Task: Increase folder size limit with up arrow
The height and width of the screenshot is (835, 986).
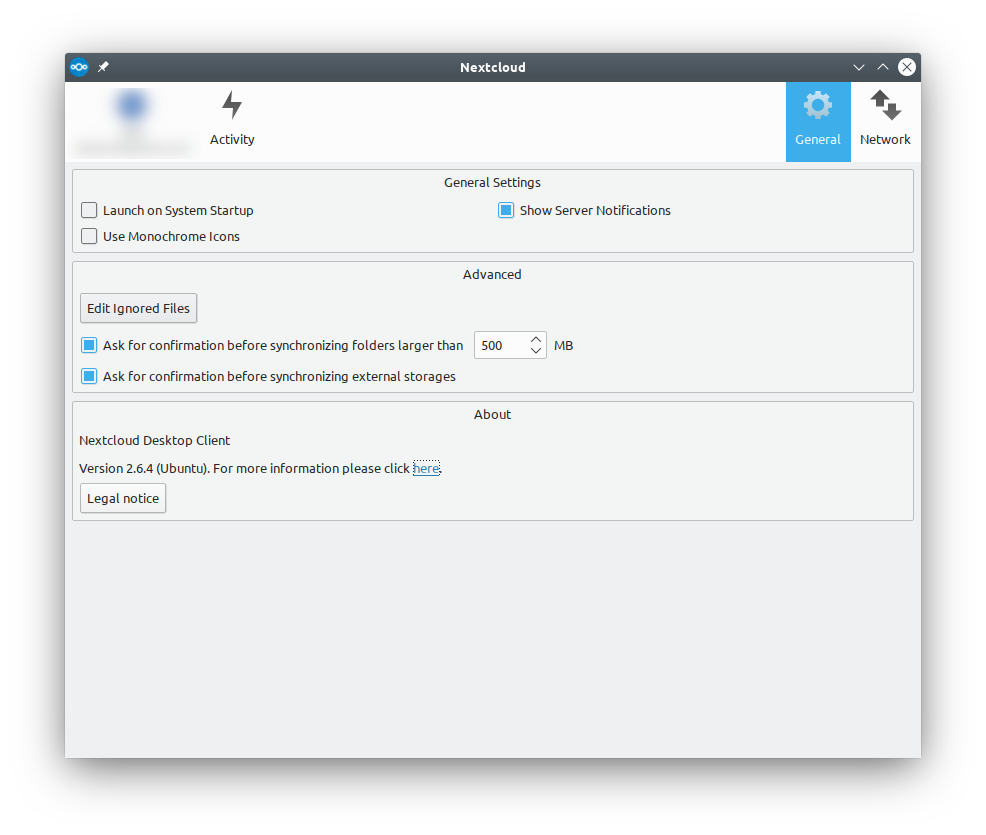Action: coord(536,339)
